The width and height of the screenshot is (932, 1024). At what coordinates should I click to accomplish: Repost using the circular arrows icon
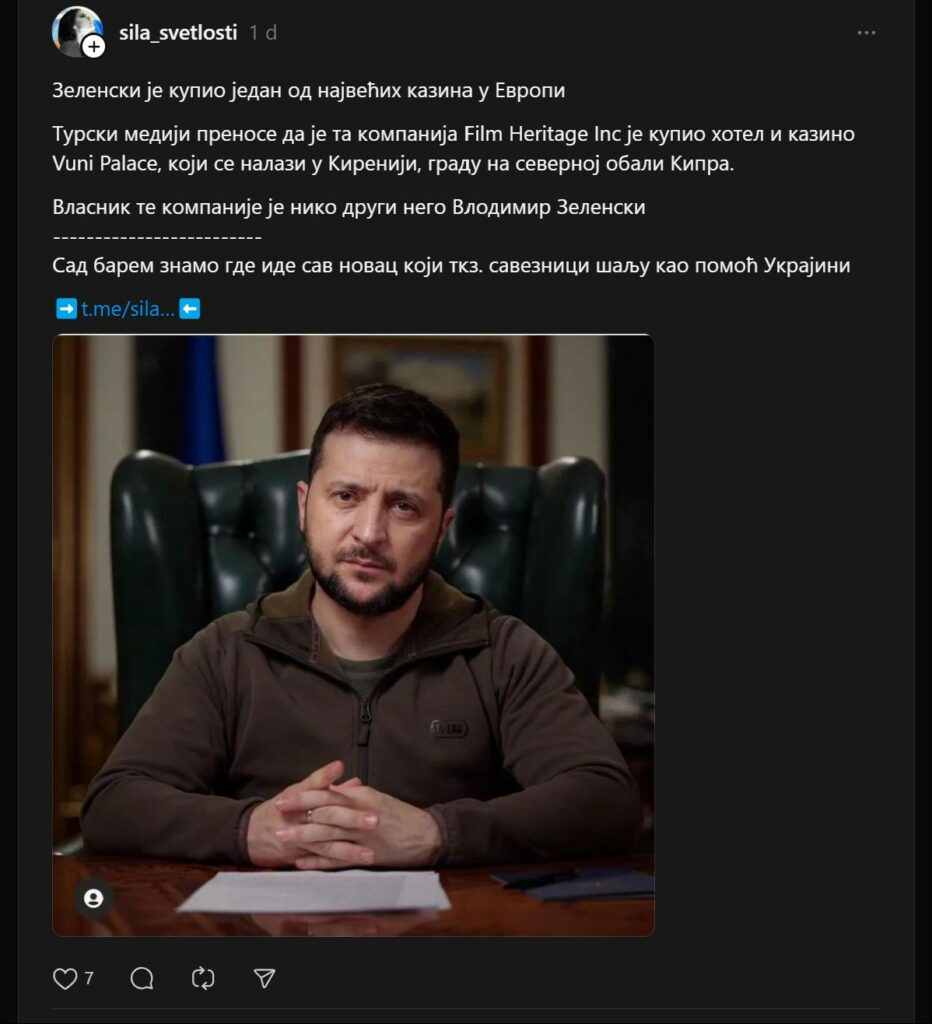point(203,978)
